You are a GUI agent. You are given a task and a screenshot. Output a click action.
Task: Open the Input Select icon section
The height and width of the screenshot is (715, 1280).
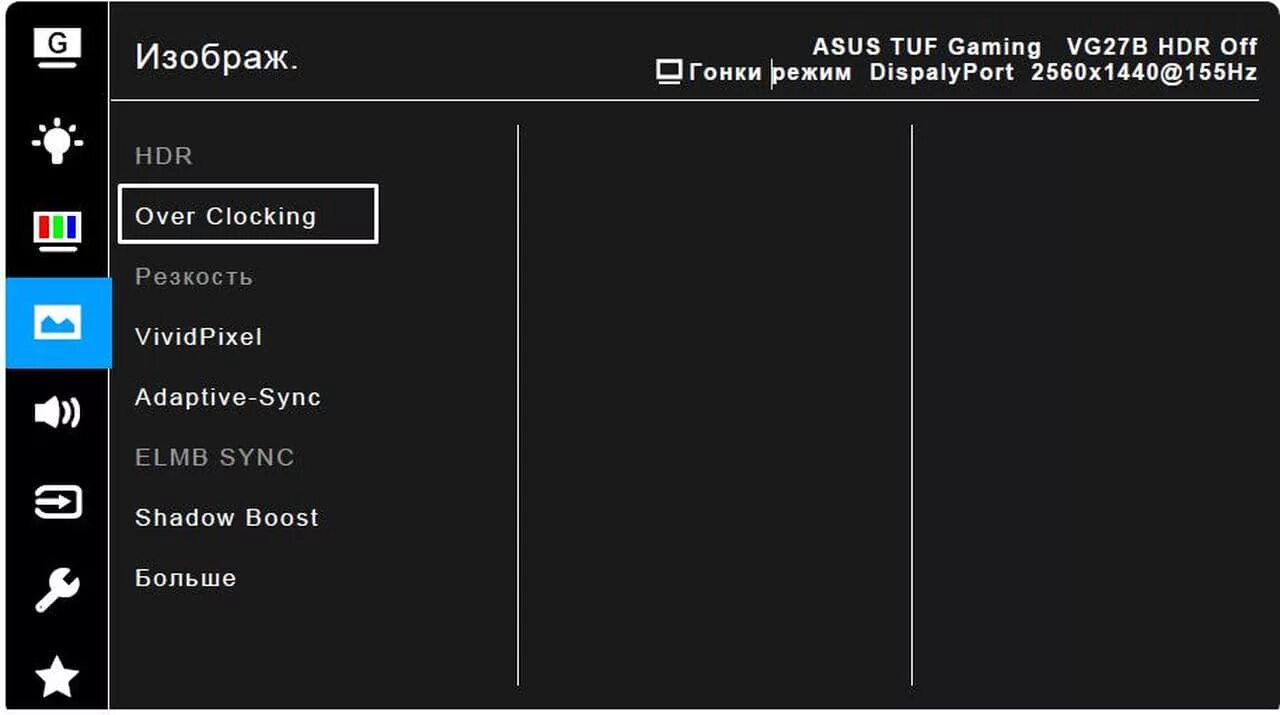[57, 502]
